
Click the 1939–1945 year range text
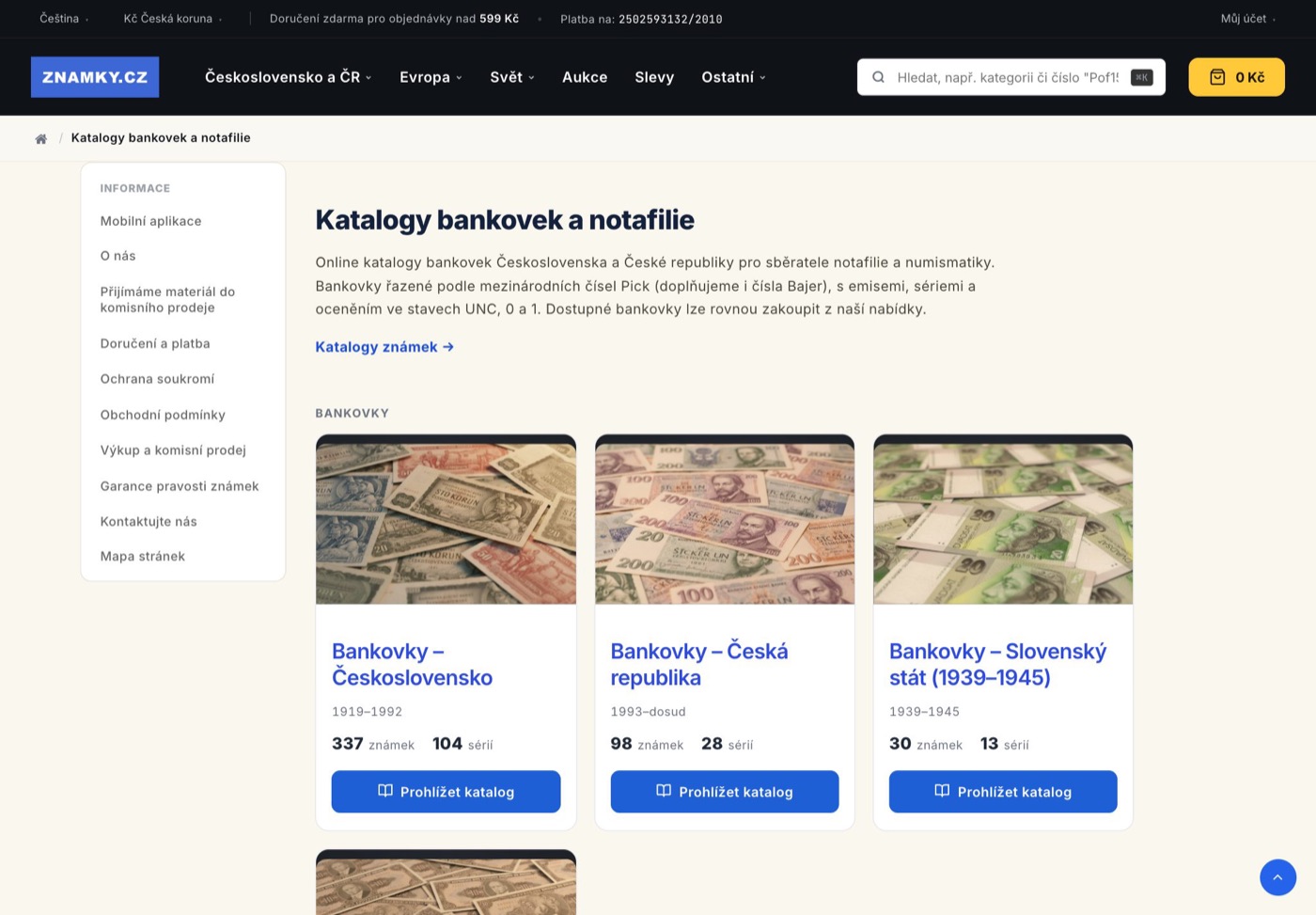click(x=924, y=712)
